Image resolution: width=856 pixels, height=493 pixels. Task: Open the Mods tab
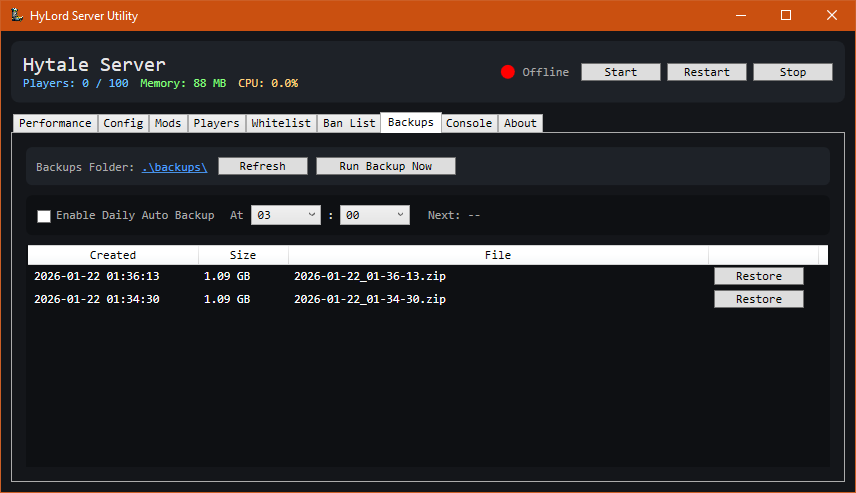click(x=168, y=123)
